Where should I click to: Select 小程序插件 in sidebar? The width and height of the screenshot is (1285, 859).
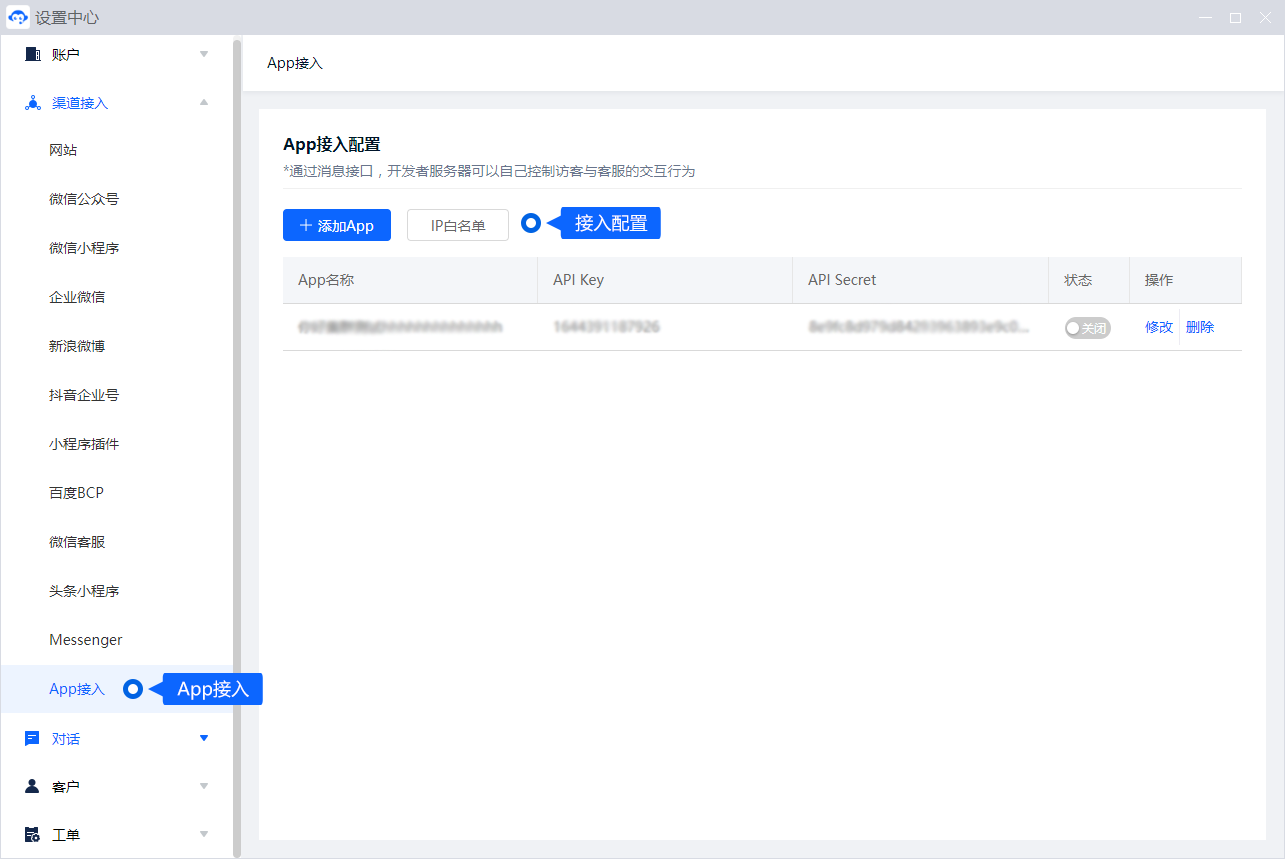pos(84,444)
